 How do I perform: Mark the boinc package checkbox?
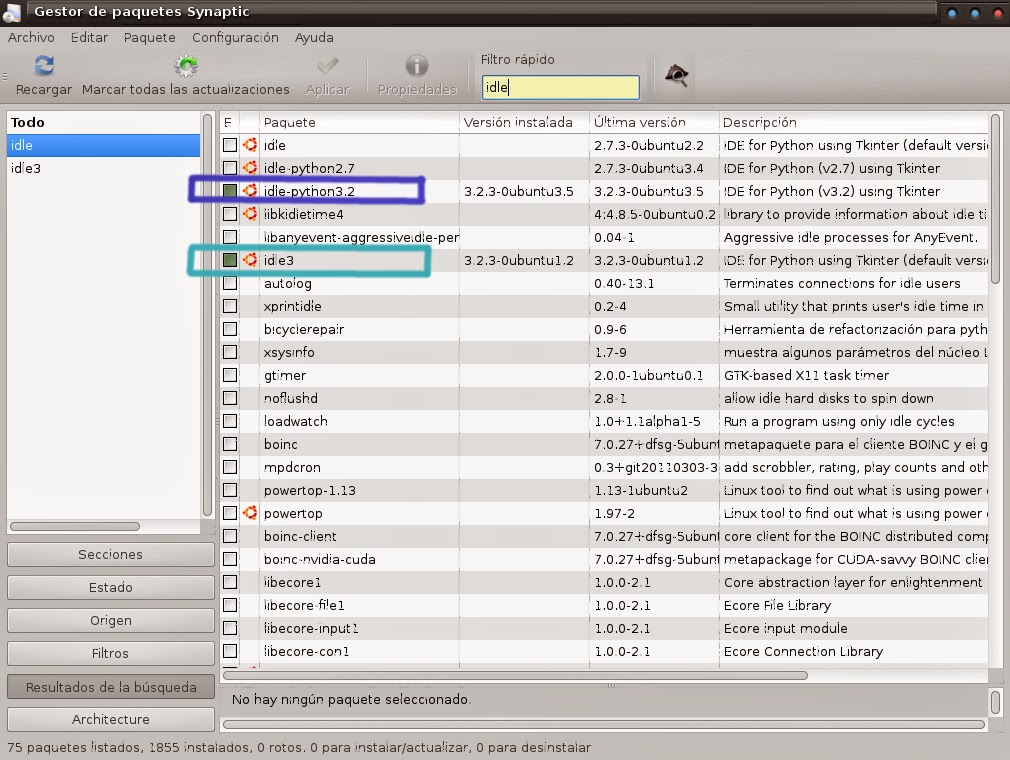(x=229, y=444)
